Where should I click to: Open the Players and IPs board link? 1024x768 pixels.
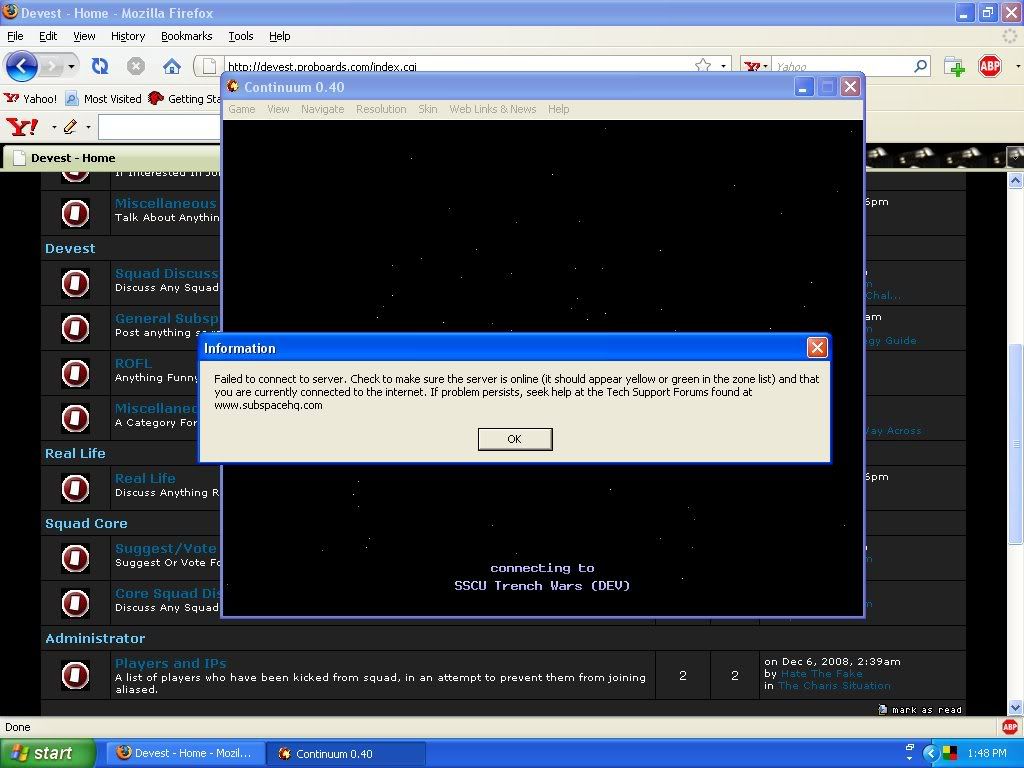point(170,663)
